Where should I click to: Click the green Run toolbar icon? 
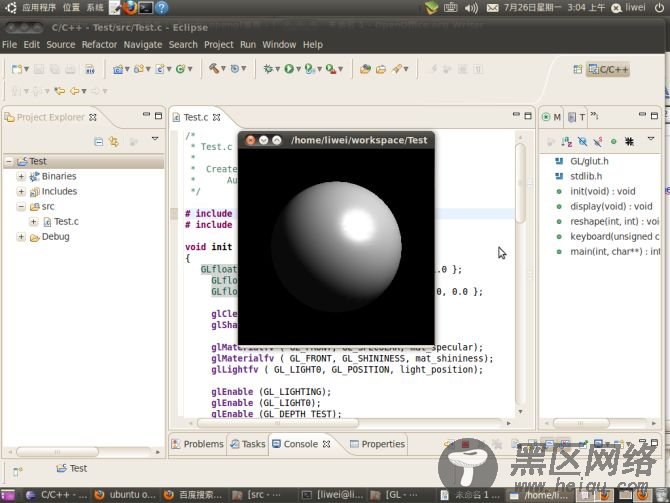click(x=289, y=68)
